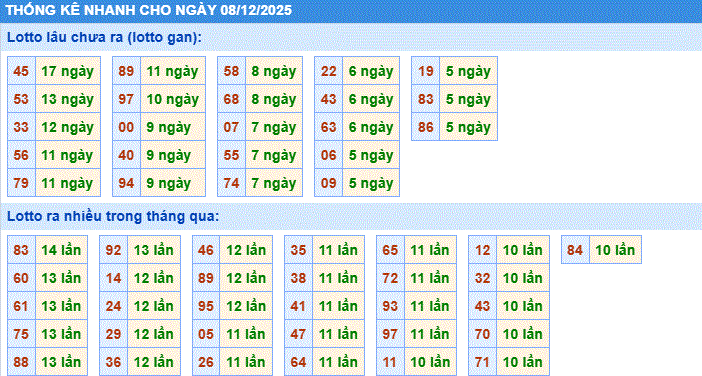
Task: Select frequent number 93
Action: [x=390, y=306]
